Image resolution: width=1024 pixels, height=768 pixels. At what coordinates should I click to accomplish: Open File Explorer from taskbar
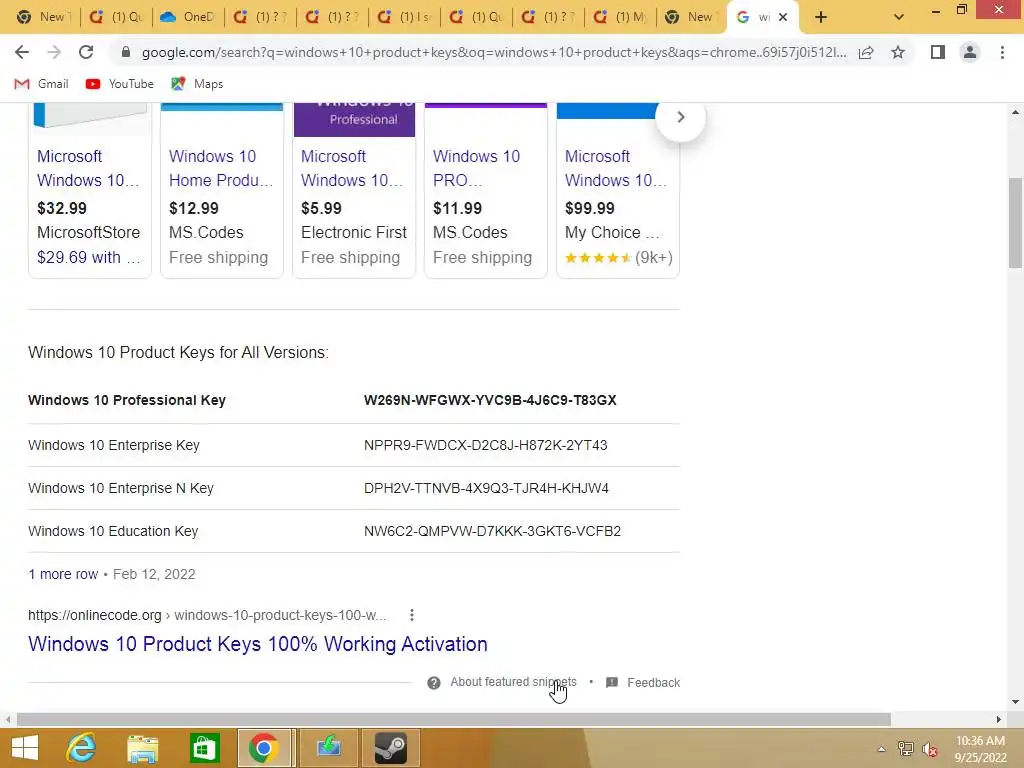point(142,748)
